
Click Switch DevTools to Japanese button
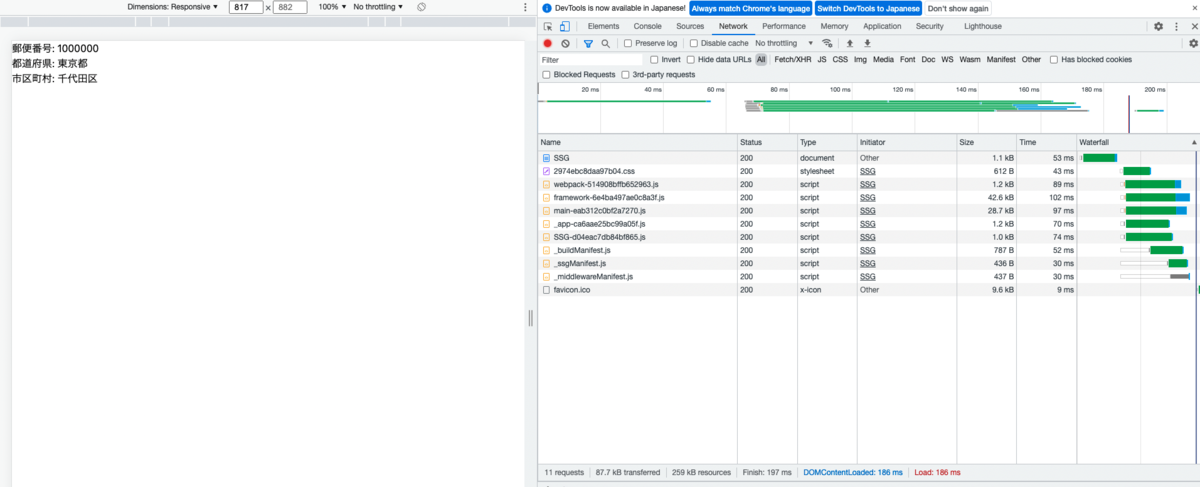868,8
